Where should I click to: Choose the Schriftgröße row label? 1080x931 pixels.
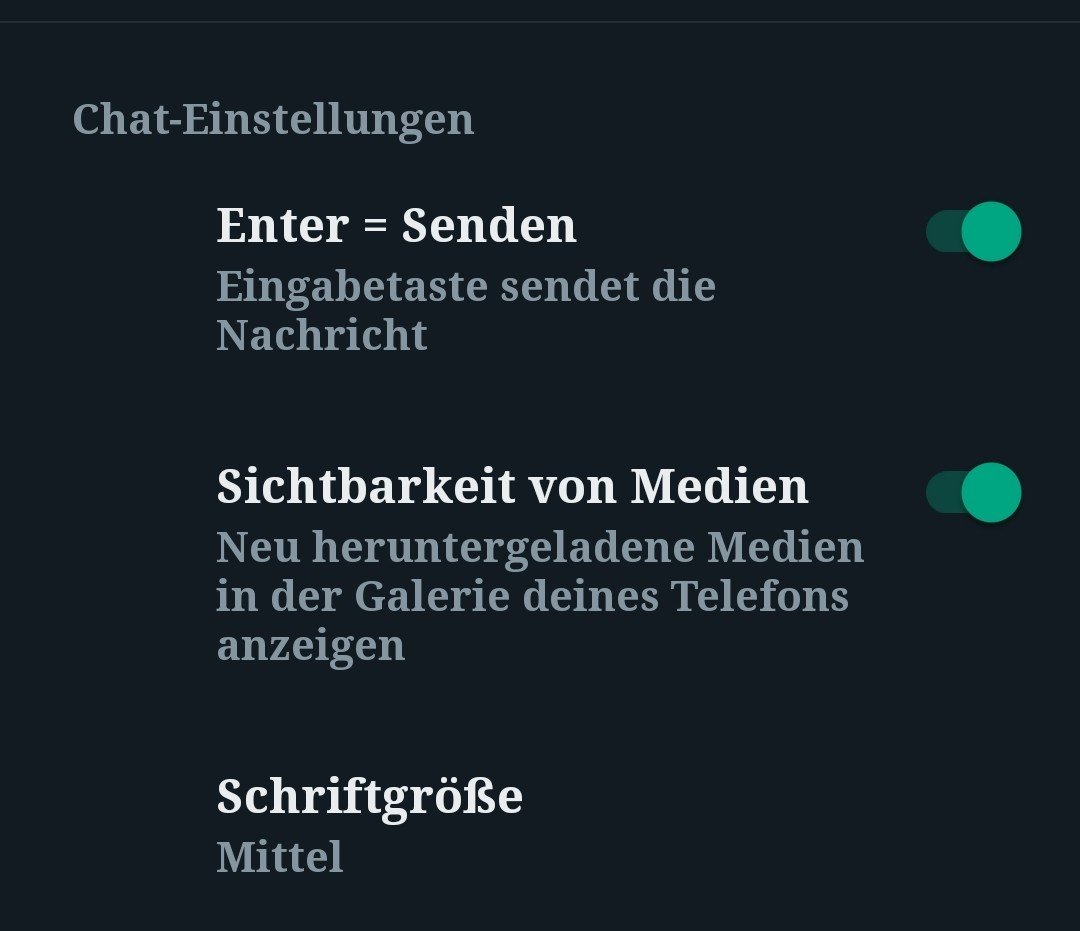(x=370, y=797)
